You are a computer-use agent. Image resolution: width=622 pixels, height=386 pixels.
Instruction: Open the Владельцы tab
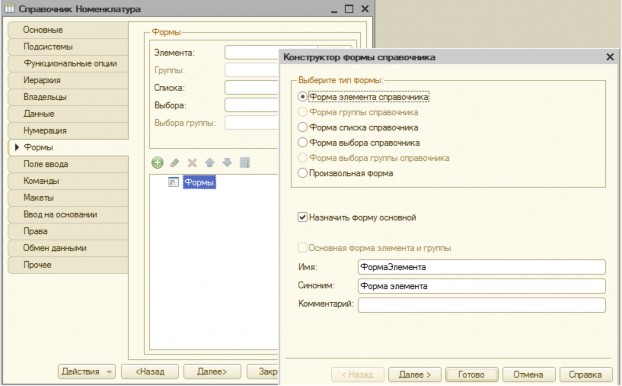(x=68, y=97)
